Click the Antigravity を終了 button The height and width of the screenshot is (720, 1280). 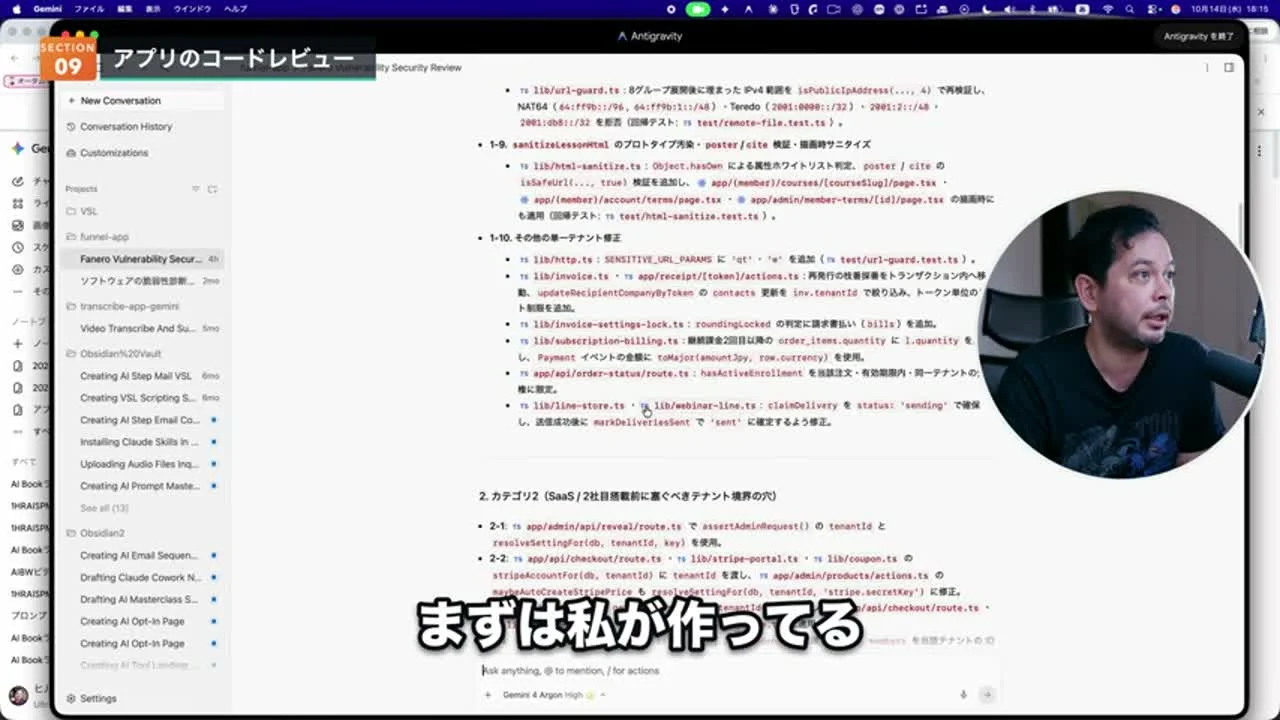1199,36
